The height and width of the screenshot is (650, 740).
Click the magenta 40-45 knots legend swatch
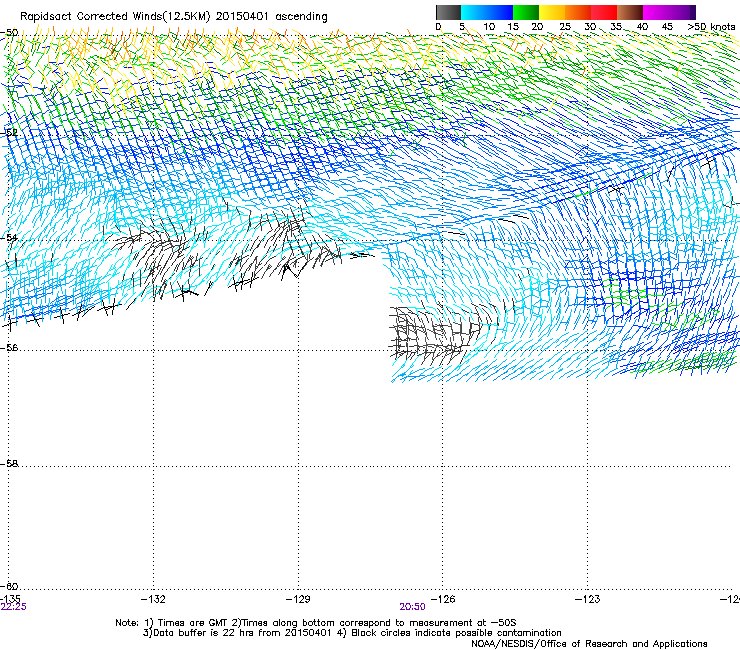pos(656,12)
